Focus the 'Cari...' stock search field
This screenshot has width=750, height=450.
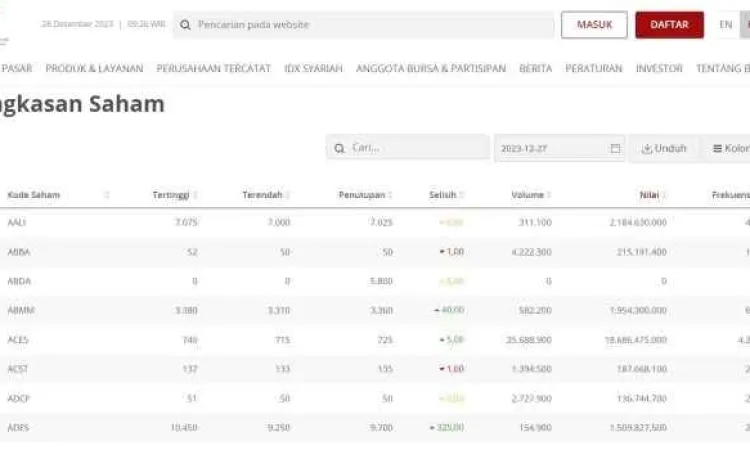coord(408,148)
